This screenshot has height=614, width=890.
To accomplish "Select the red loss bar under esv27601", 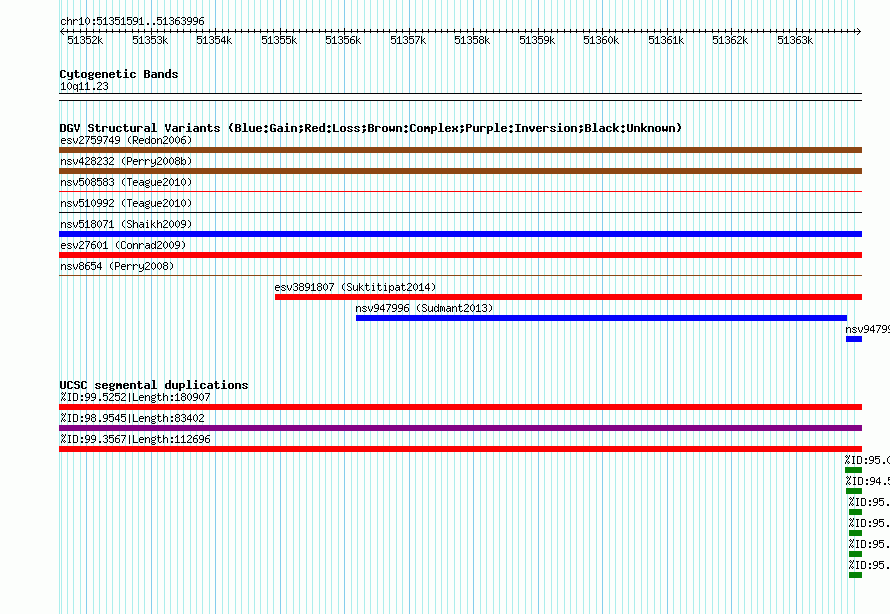I will (x=460, y=255).
